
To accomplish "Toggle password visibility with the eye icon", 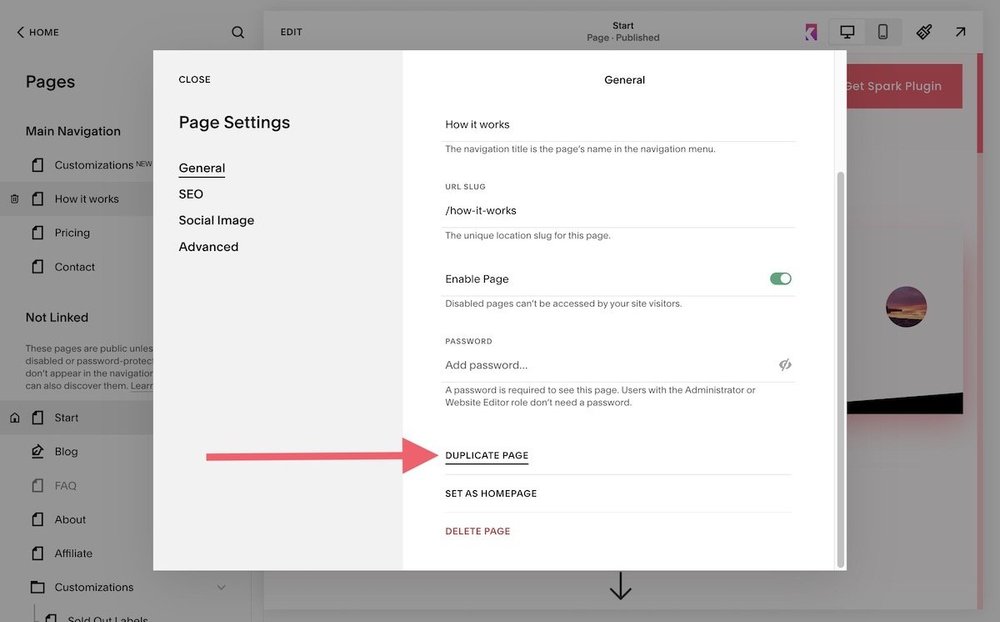I will [x=785, y=364].
